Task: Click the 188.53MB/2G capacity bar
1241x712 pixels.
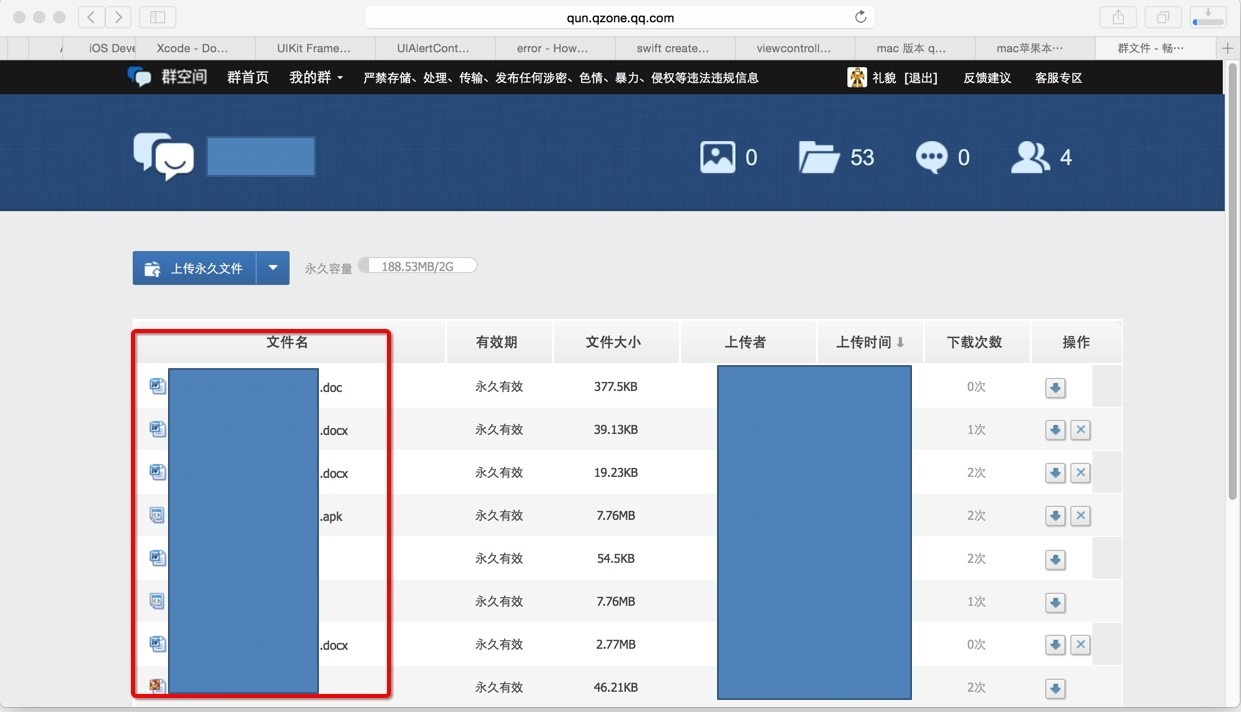Action: coord(418,266)
